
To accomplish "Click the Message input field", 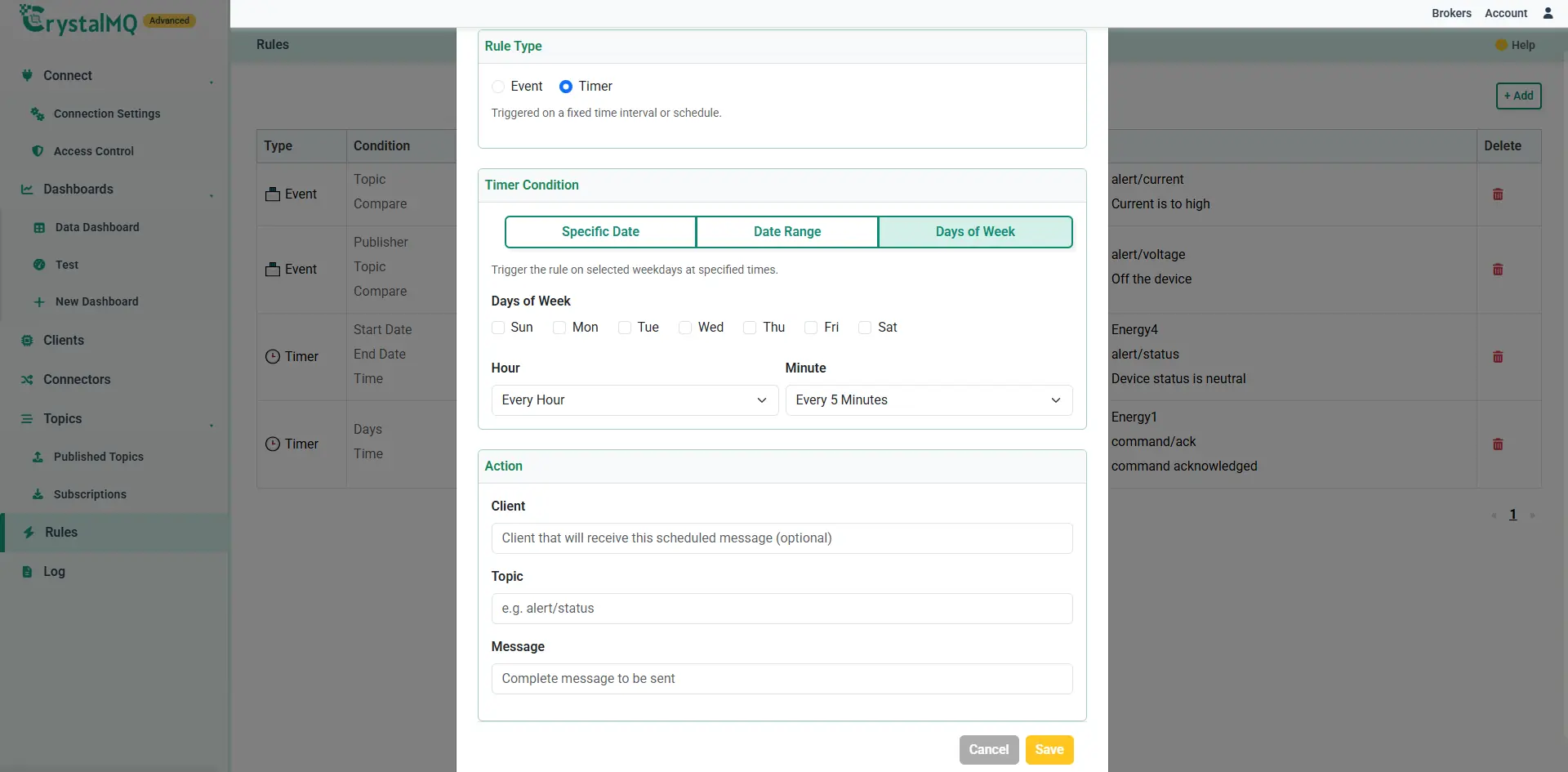I will point(782,679).
